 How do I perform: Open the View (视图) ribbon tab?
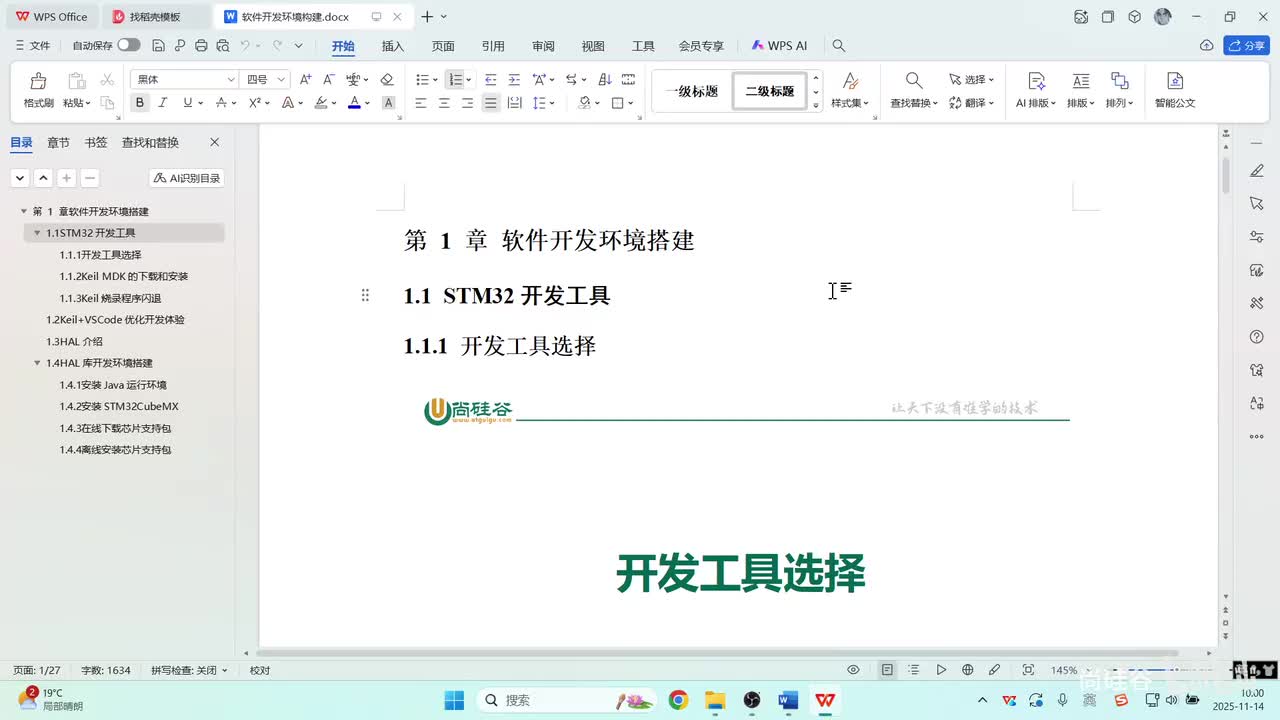pyautogui.click(x=593, y=46)
